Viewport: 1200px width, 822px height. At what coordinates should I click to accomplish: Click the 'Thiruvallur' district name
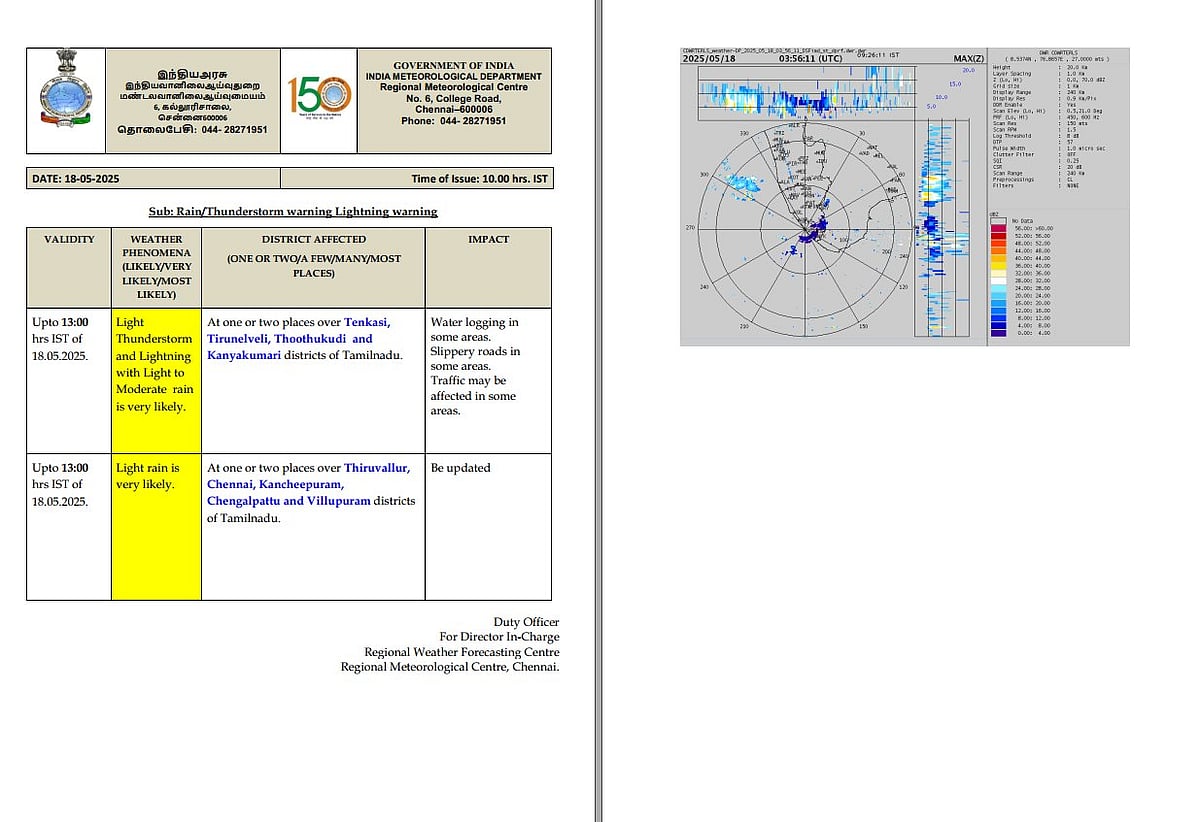click(376, 468)
